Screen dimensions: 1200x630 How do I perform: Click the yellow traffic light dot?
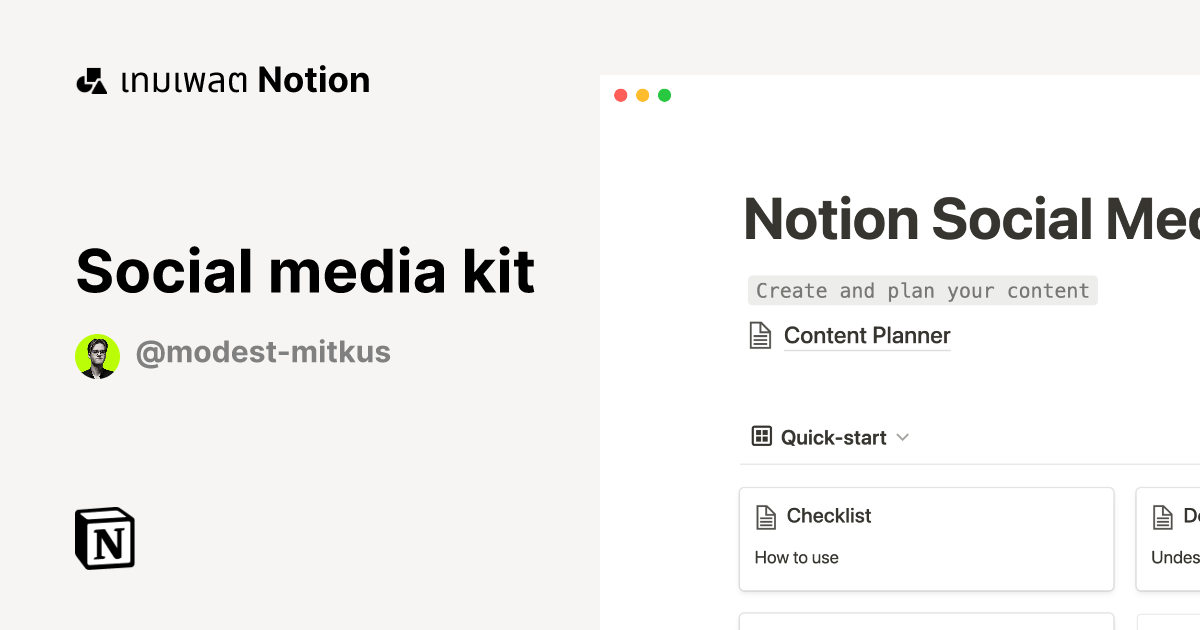642,95
